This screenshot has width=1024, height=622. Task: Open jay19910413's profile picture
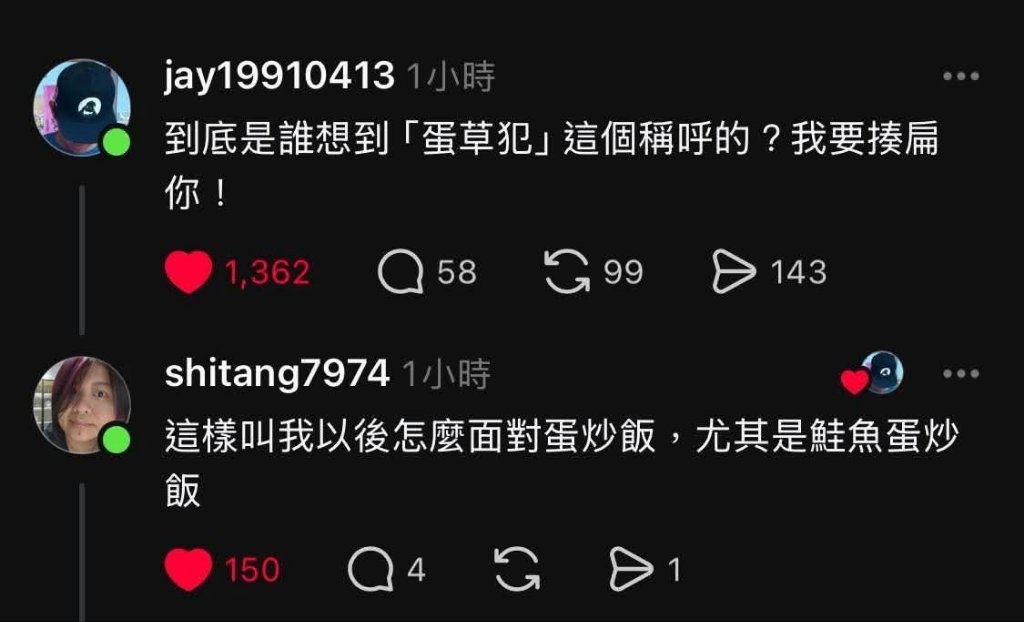click(x=82, y=108)
